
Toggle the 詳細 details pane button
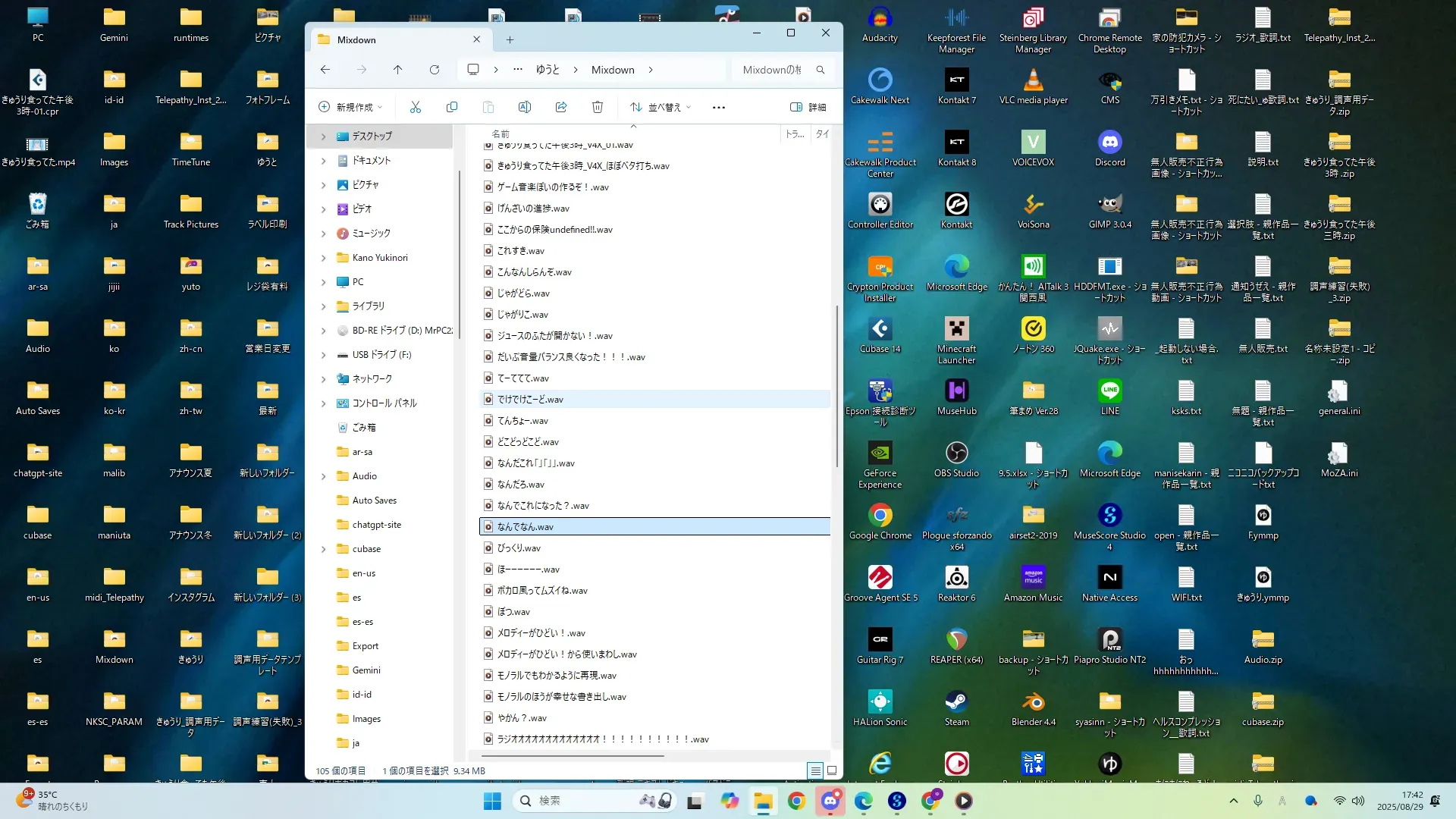tap(808, 107)
